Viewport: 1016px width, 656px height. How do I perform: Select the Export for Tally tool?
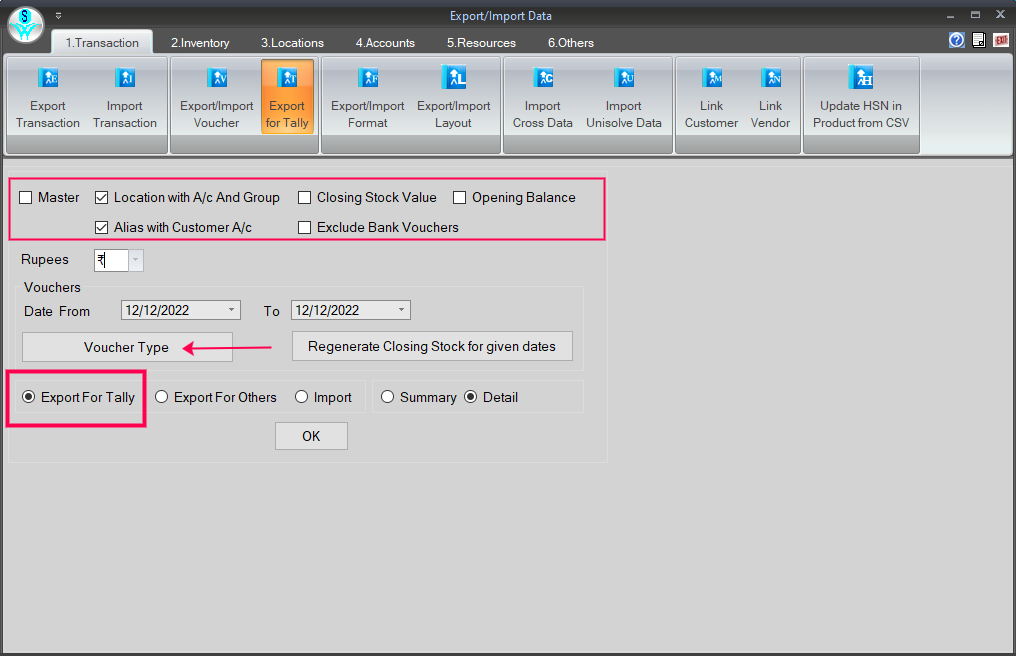tap(287, 97)
